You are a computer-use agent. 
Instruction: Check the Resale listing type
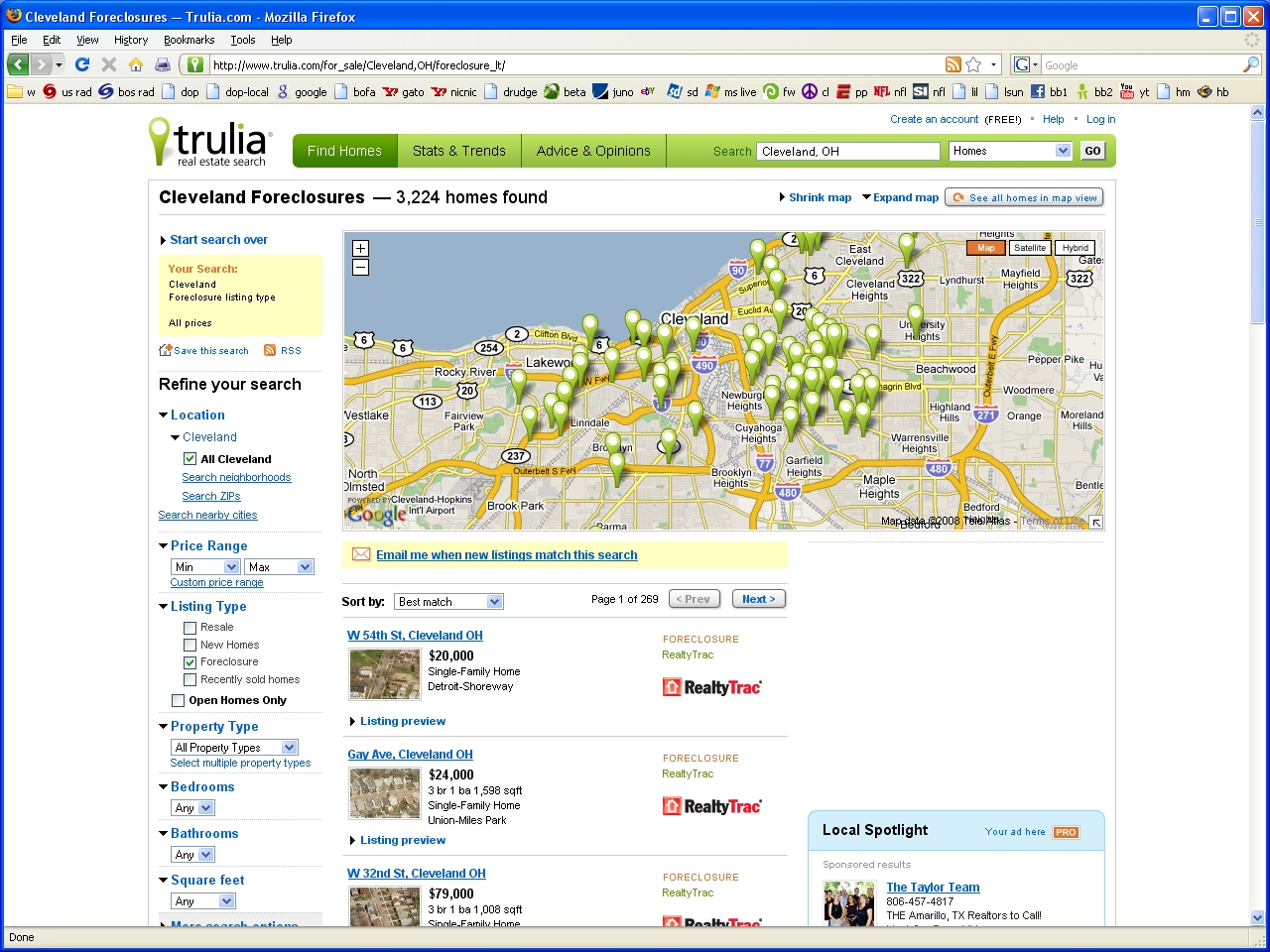click(190, 628)
